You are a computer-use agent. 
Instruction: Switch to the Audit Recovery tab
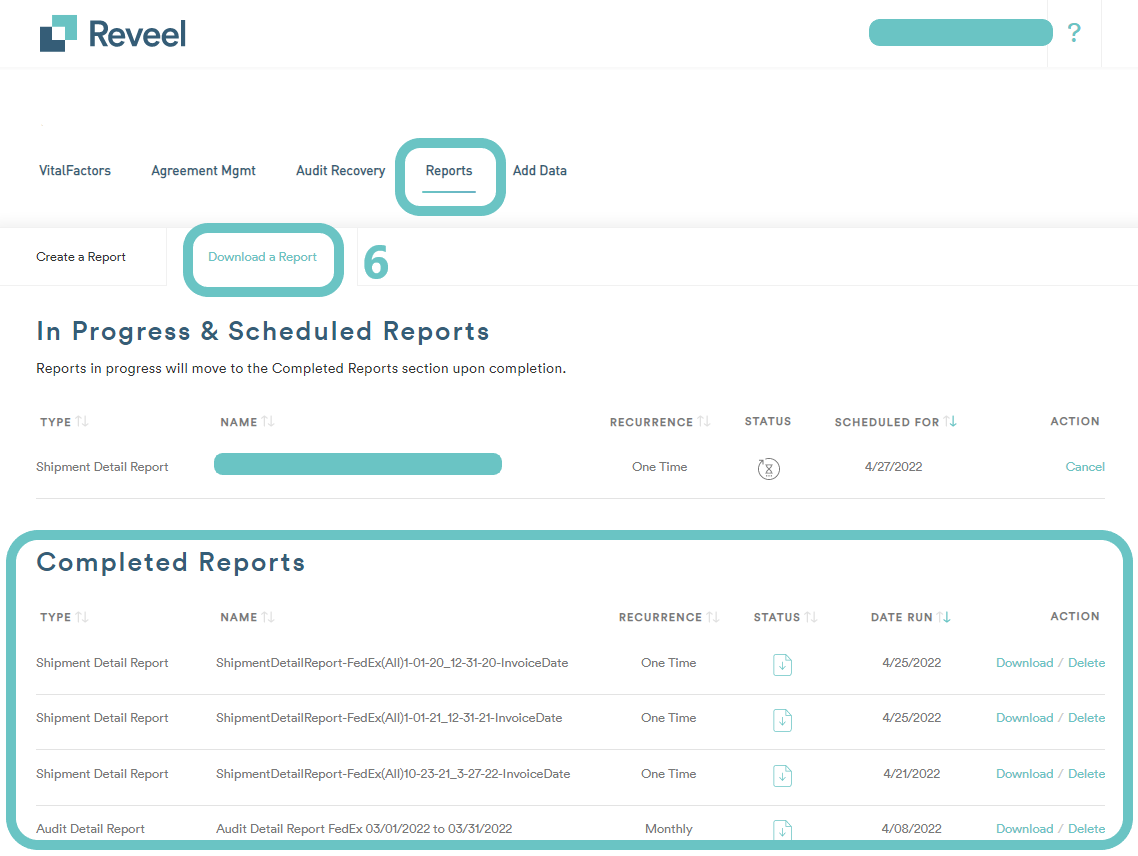[340, 170]
